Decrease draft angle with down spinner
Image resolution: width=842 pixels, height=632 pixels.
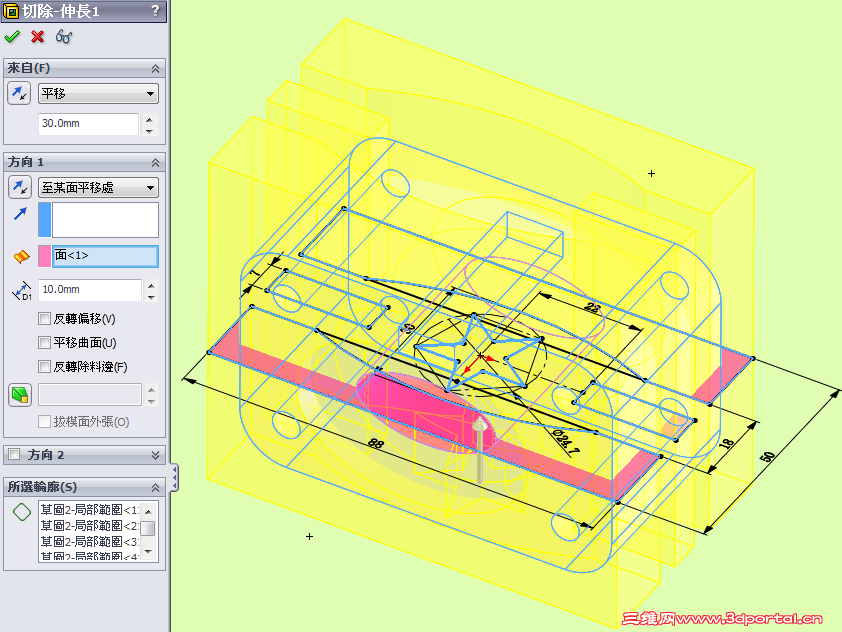pyautogui.click(x=151, y=401)
